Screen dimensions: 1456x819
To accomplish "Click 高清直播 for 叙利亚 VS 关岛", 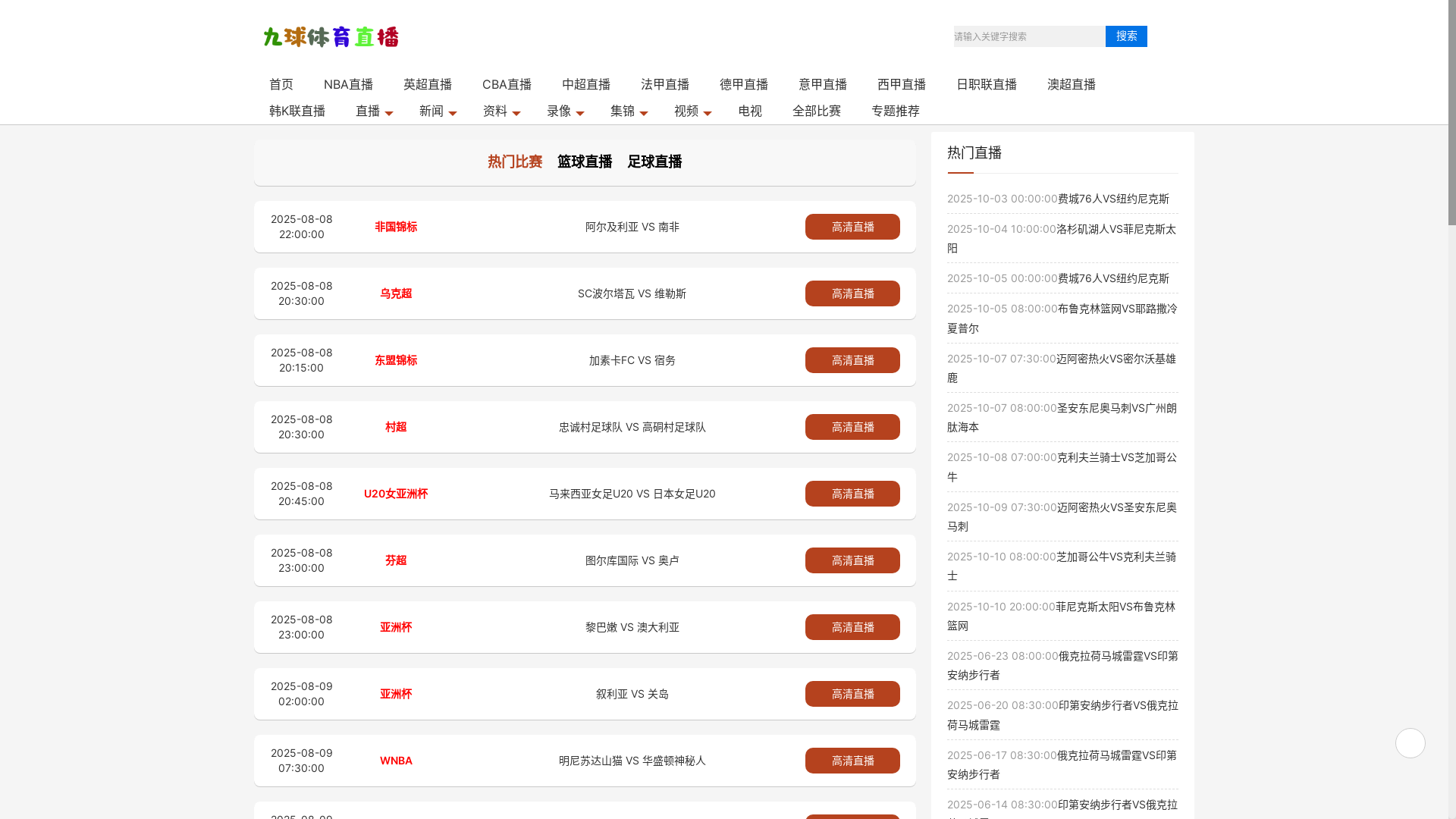I will coord(852,694).
